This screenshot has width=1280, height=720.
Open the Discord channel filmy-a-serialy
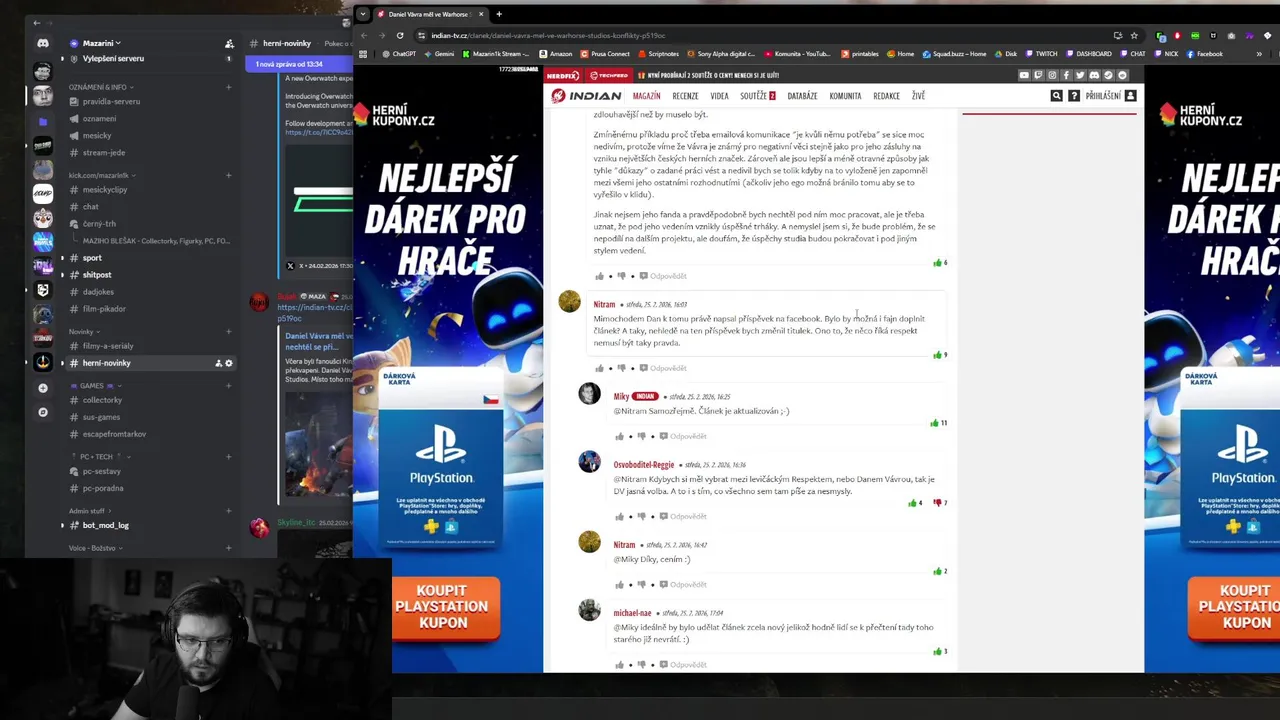click(x=107, y=346)
